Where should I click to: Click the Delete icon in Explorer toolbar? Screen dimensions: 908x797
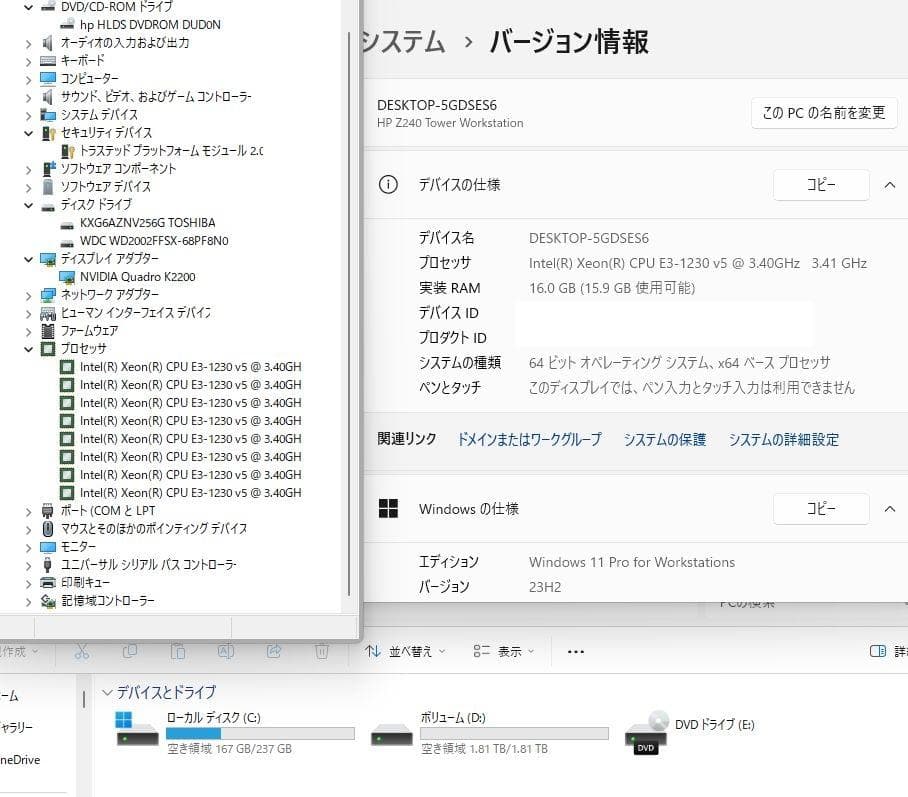pos(320,651)
